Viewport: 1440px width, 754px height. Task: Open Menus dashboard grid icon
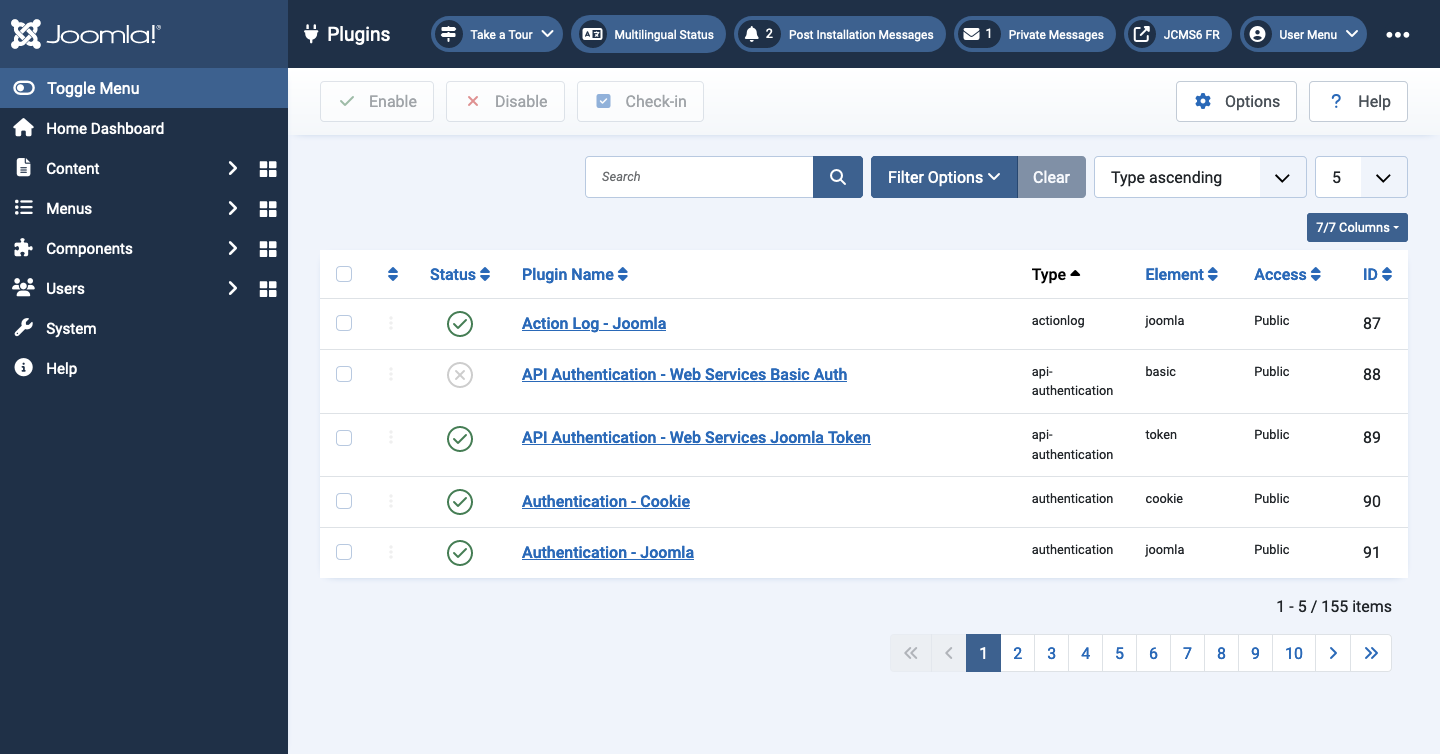click(x=268, y=209)
